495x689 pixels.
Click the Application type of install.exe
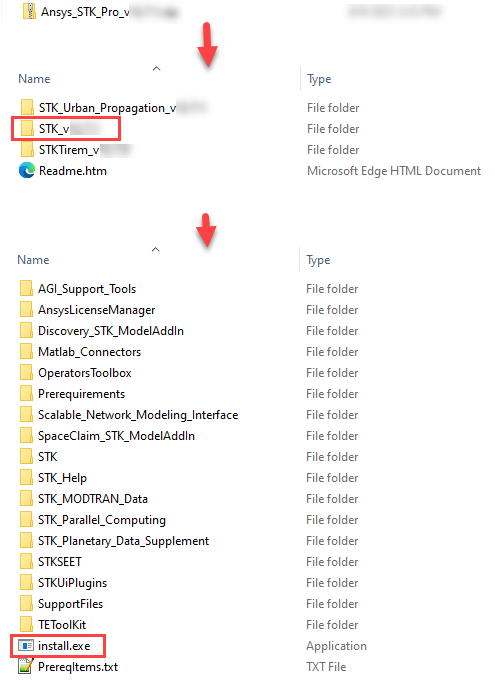point(336,646)
